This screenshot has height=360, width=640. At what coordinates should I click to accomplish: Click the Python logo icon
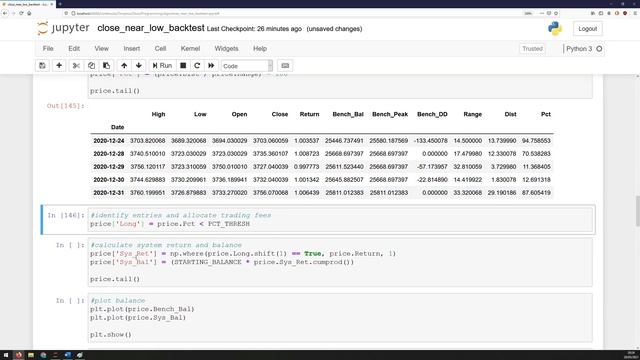tap(555, 29)
